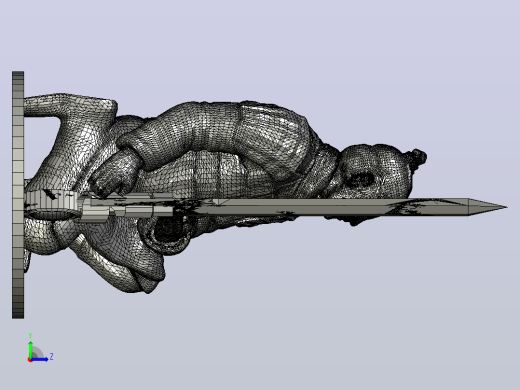520x390 pixels.
Task: Select the flat base plate of the model
Action: (18, 195)
